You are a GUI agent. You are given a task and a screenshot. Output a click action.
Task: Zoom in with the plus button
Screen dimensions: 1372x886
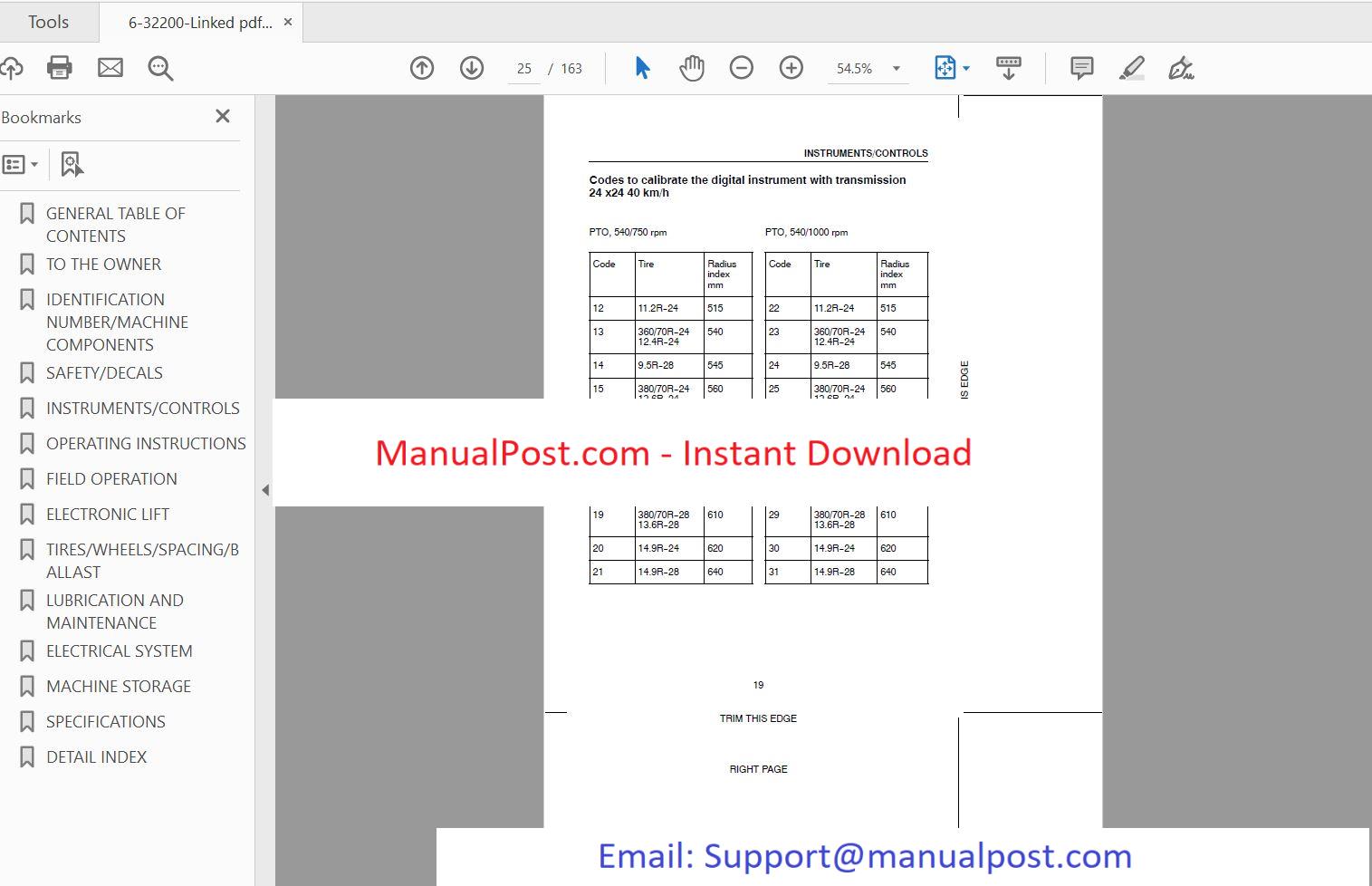tap(792, 68)
